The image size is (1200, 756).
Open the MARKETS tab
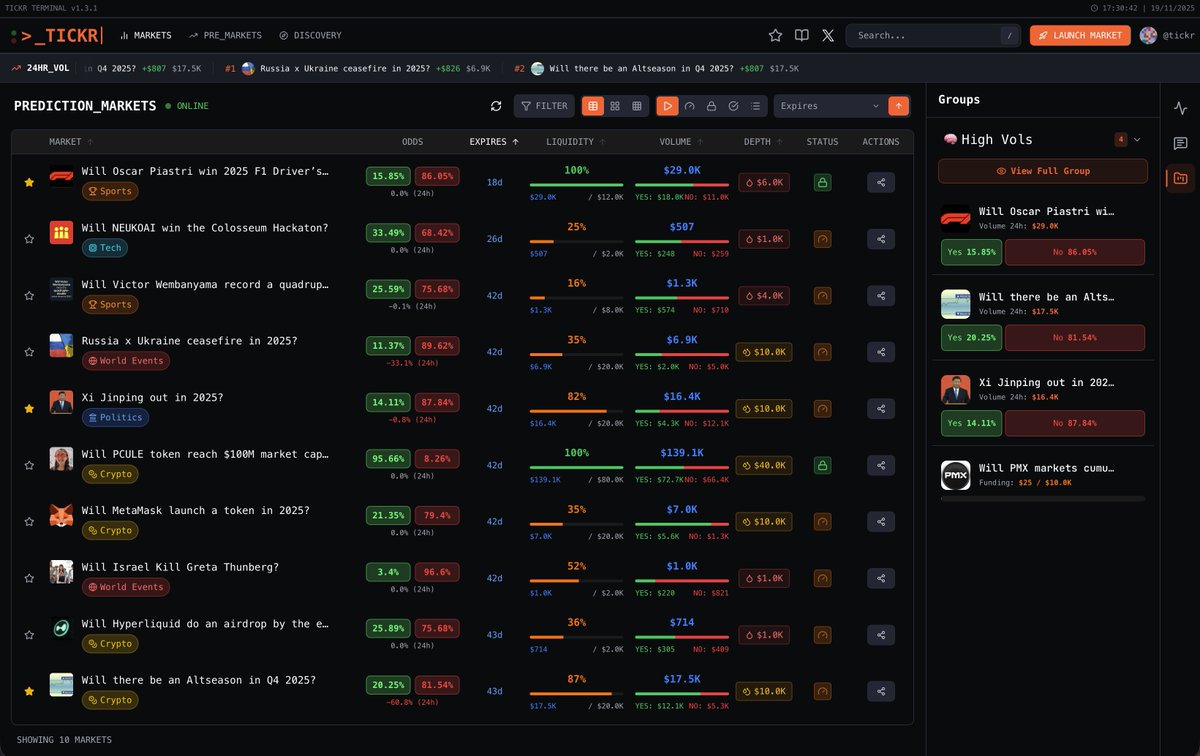(x=146, y=35)
